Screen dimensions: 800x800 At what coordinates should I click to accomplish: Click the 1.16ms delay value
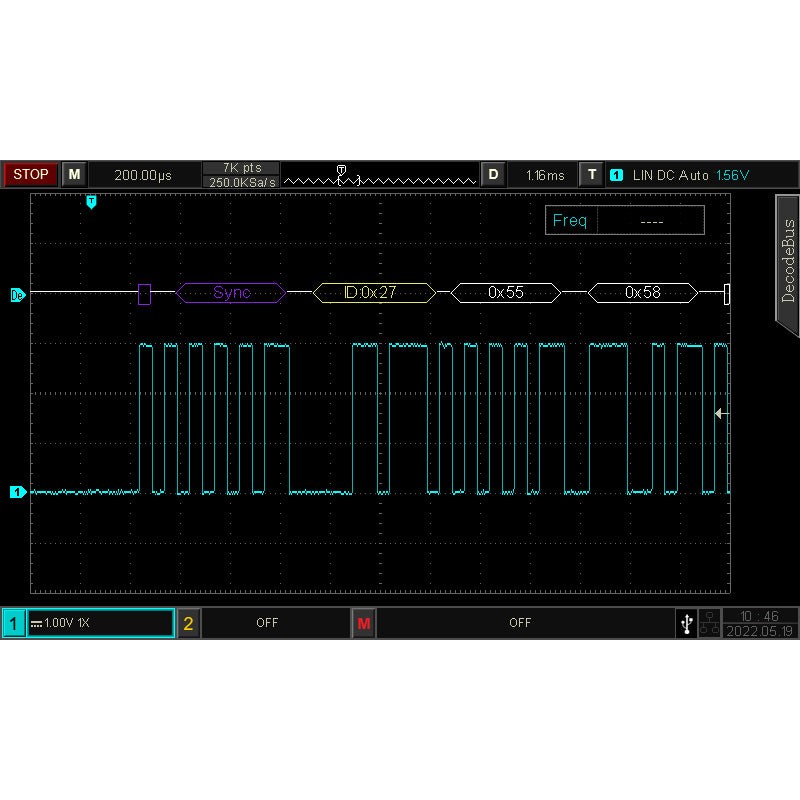pyautogui.click(x=545, y=176)
